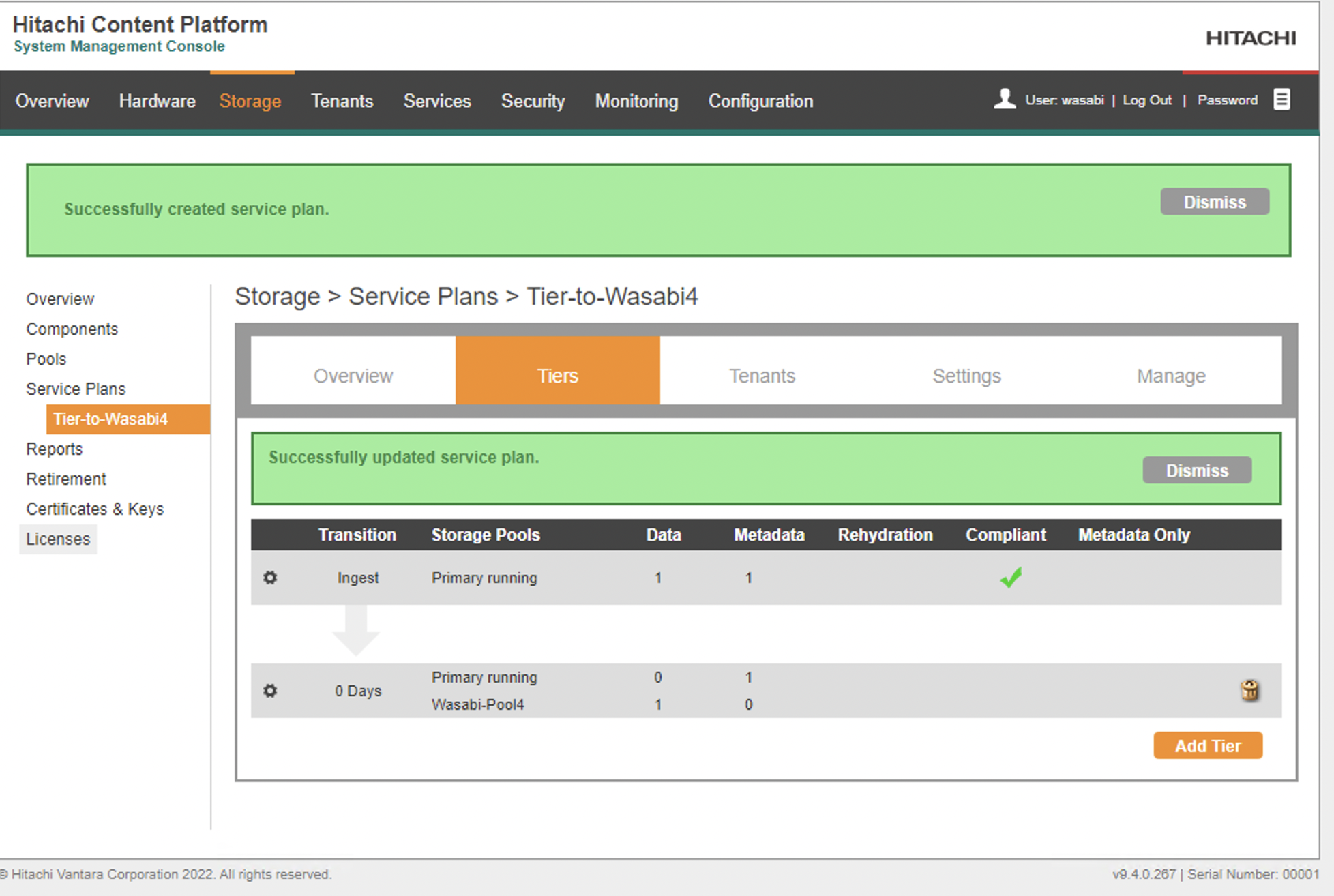Open the Monitoring menu
The width and height of the screenshot is (1334, 896).
click(636, 101)
